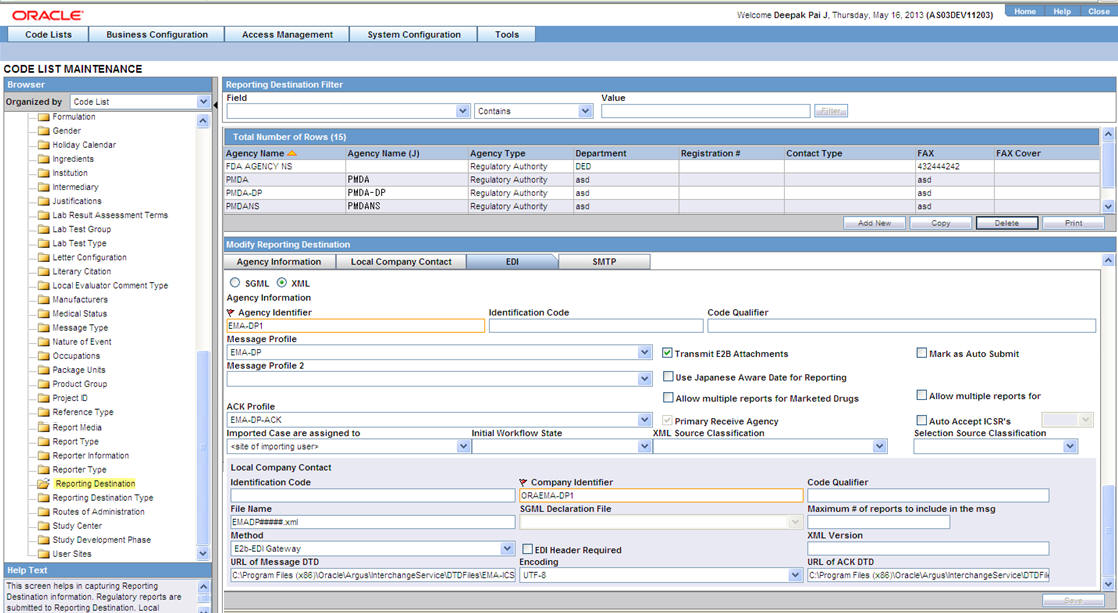
Task: Uncheck Transmit E2B Attachments
Action: point(666,352)
